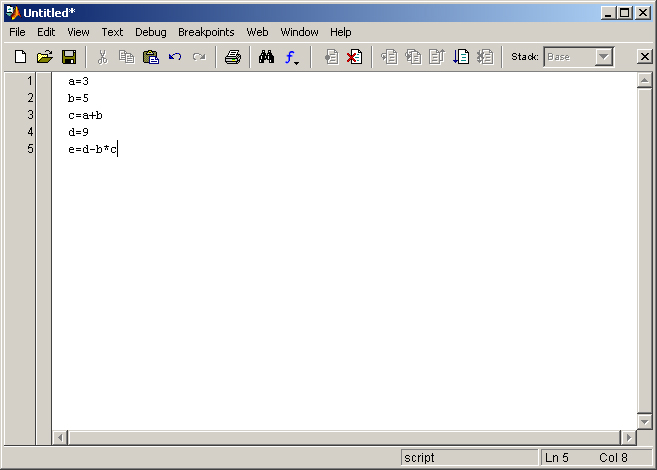Open the Help menu
This screenshot has height=470, width=657.
point(340,32)
